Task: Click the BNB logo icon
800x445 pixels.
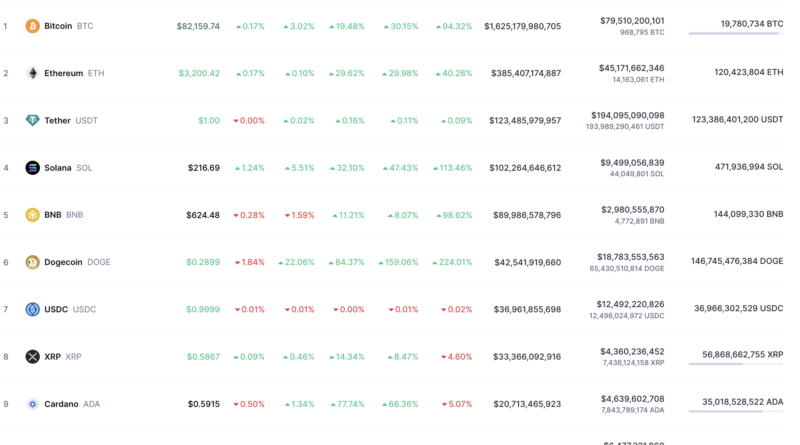Action: click(x=32, y=215)
